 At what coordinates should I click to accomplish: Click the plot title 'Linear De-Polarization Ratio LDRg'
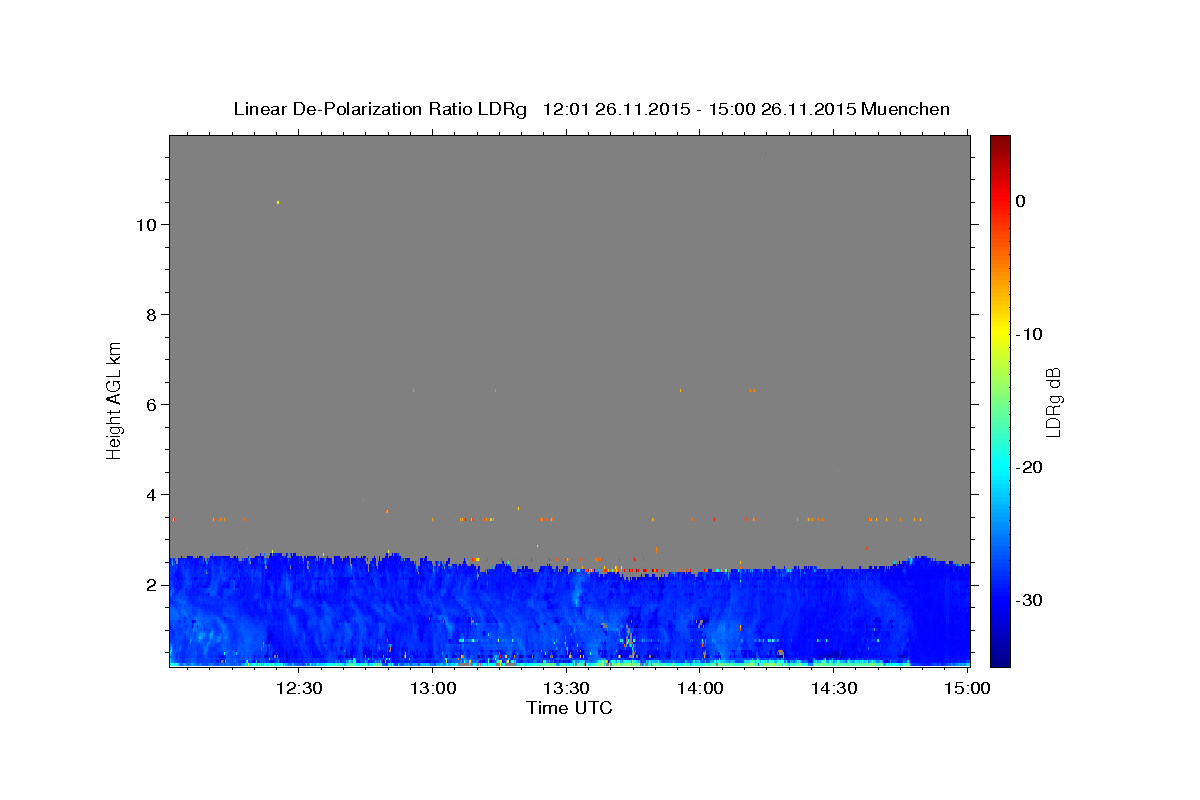(x=379, y=109)
